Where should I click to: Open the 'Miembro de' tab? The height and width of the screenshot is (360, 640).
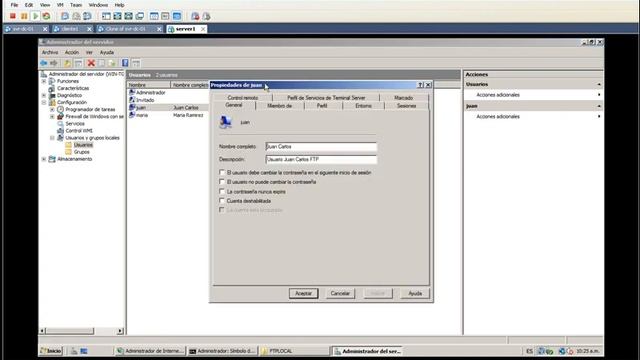pyautogui.click(x=280, y=106)
